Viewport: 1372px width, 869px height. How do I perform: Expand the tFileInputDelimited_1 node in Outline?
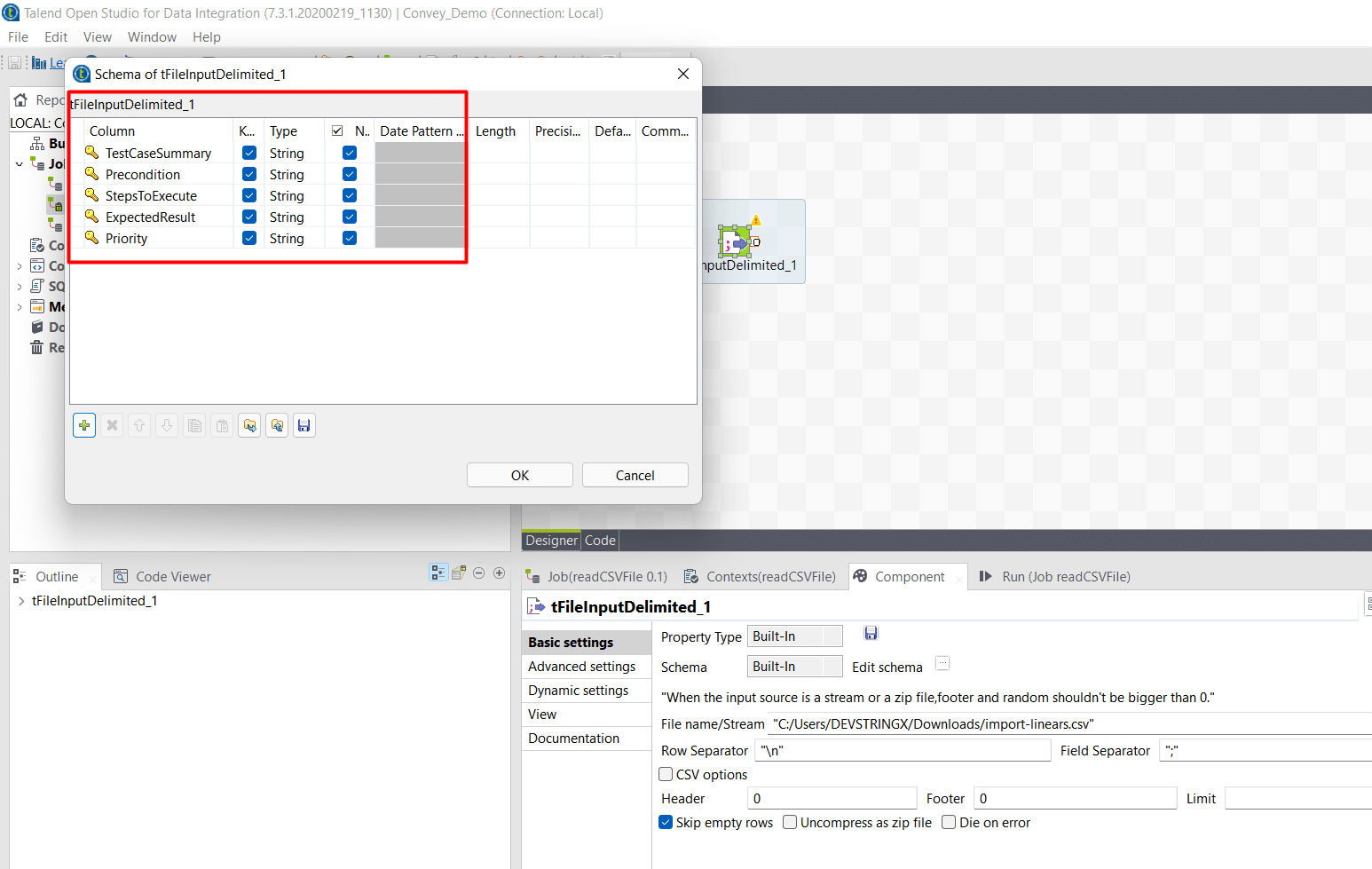21,601
